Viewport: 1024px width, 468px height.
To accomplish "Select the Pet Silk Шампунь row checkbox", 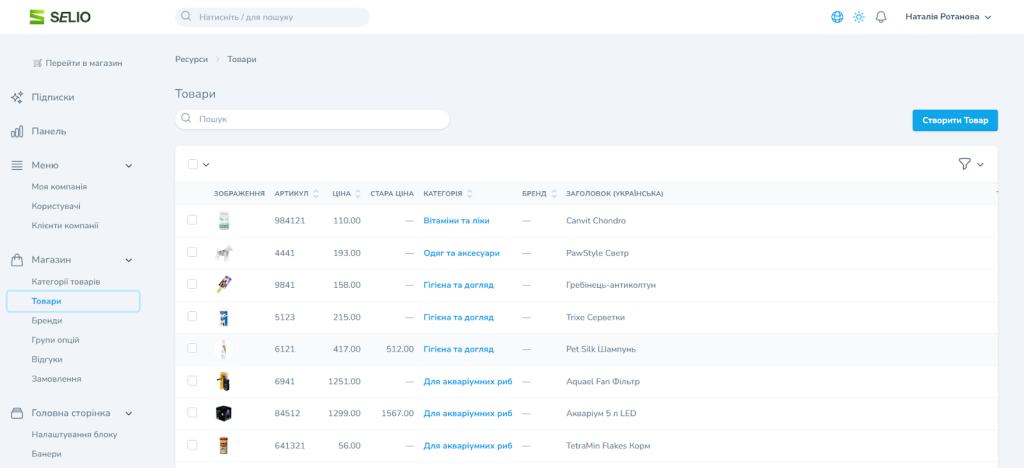I will 193,349.
